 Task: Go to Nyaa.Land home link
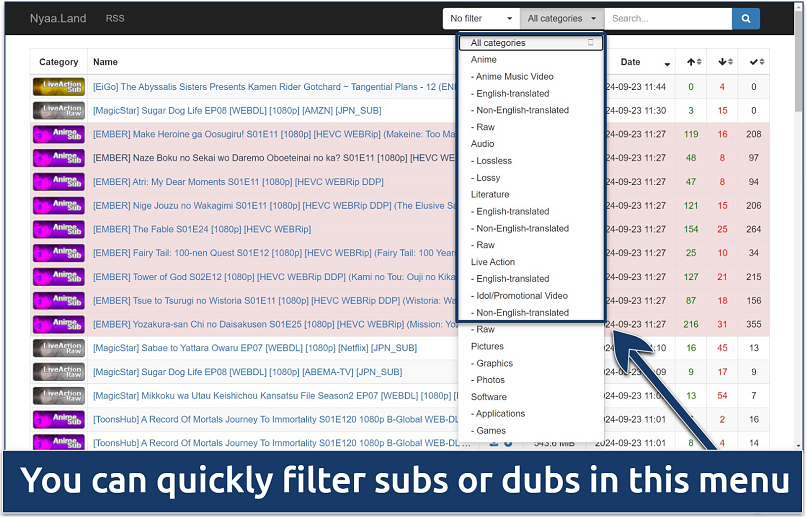point(58,19)
